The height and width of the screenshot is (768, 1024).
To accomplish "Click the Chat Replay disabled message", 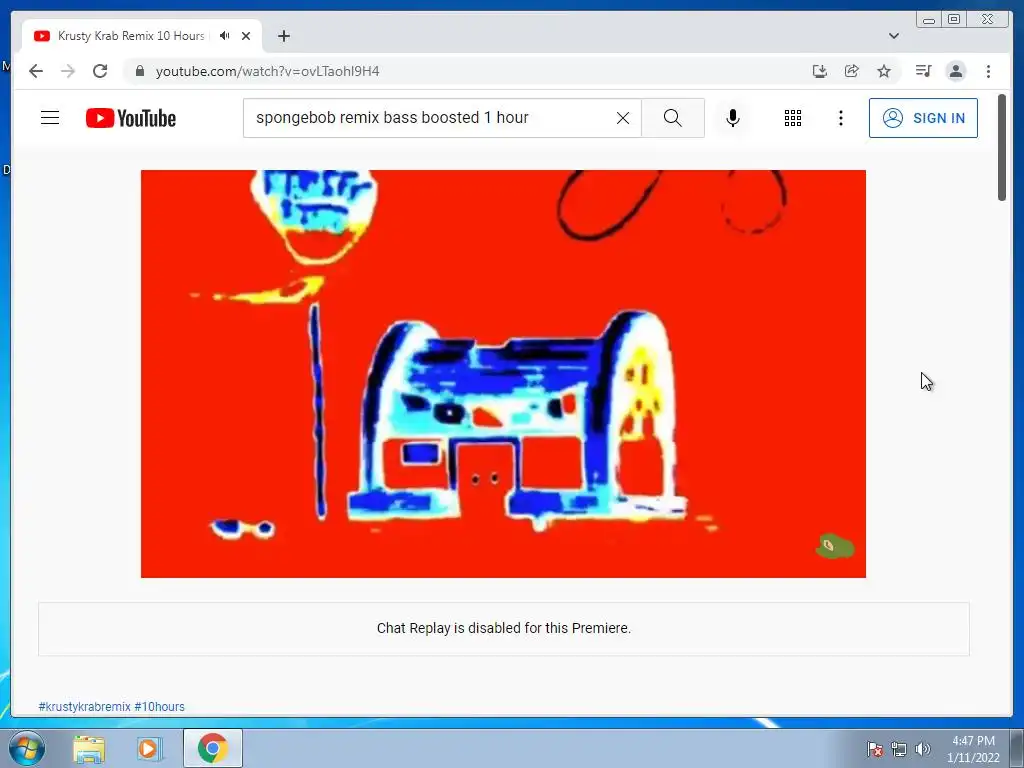I will point(504,628).
